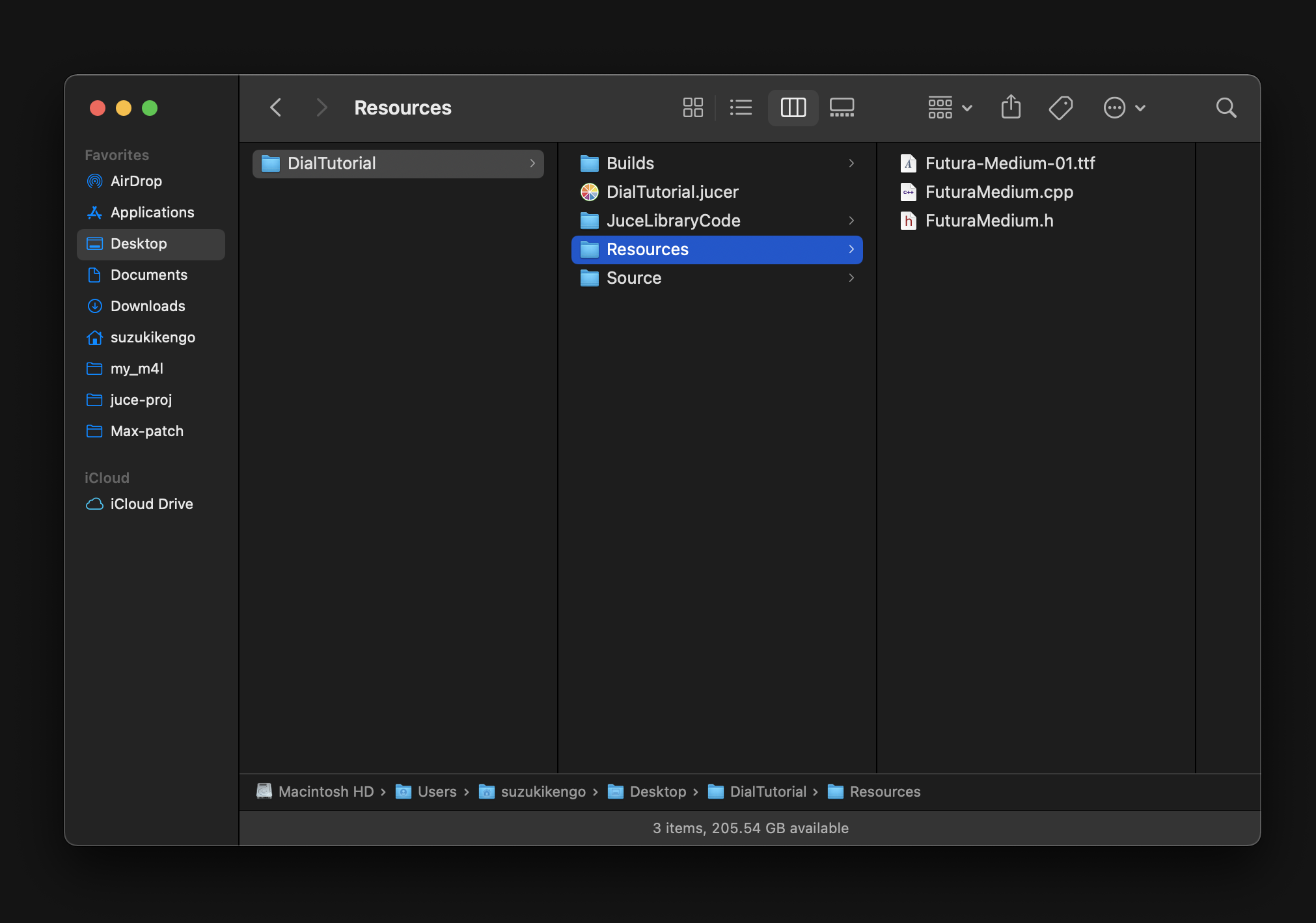Click the share icon
The width and height of the screenshot is (1316, 923).
[1011, 107]
